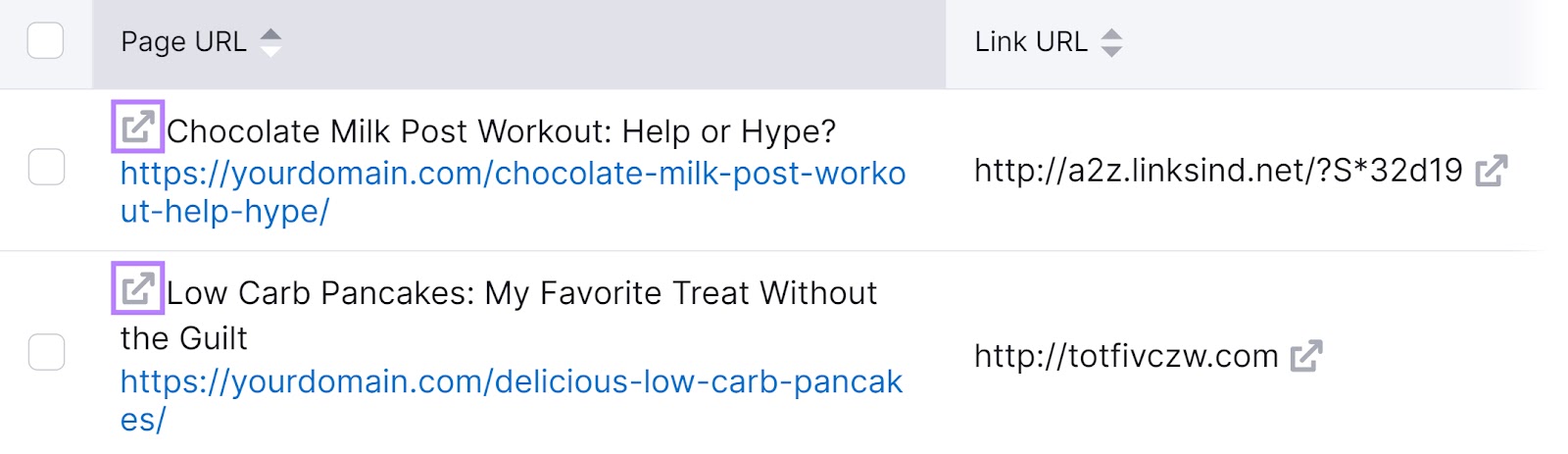Open the delicious-low-carb-pancakes page link
Viewport: 1568px width, 454px height.
click(x=512, y=400)
